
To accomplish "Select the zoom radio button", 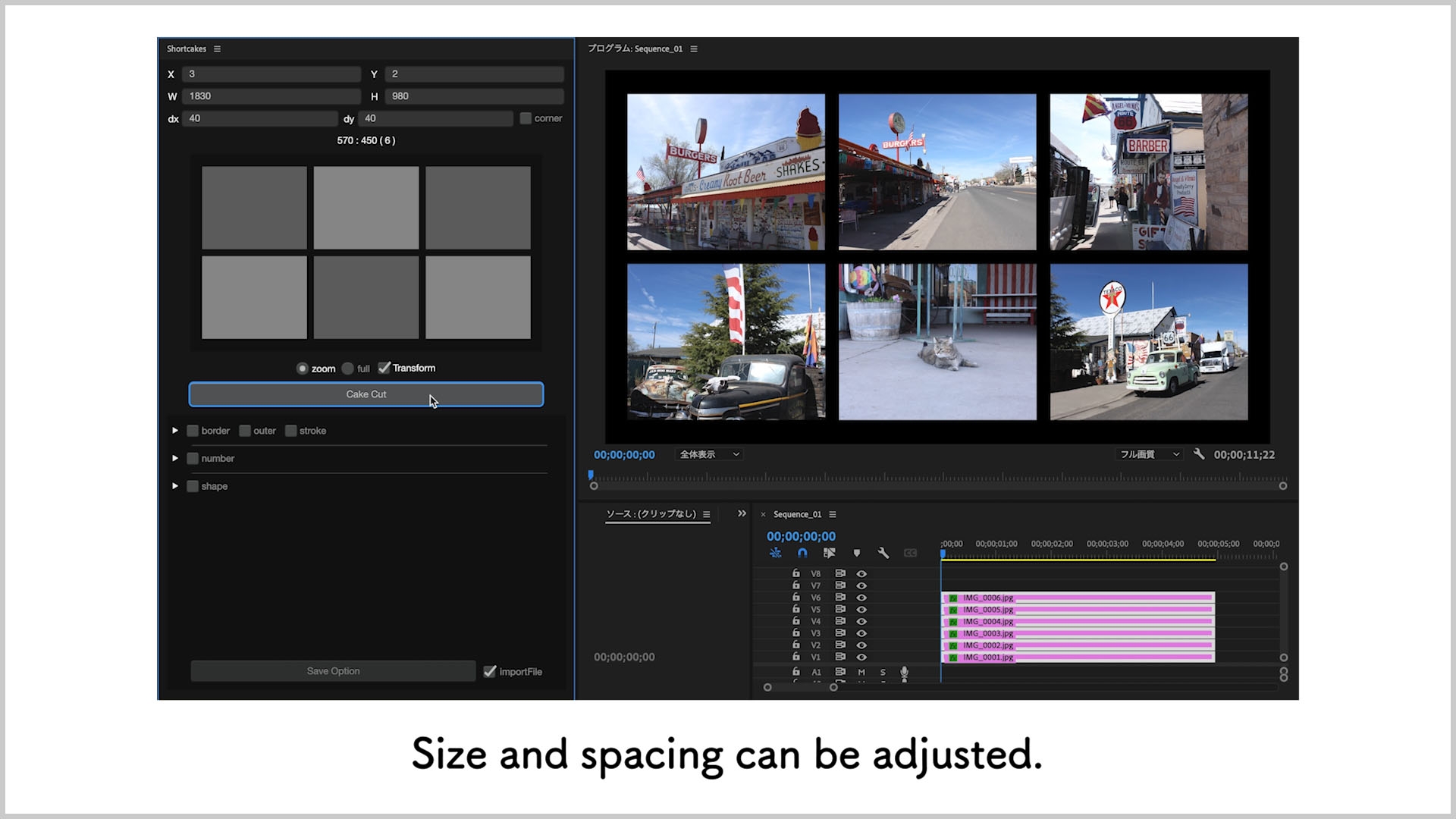I will point(302,369).
